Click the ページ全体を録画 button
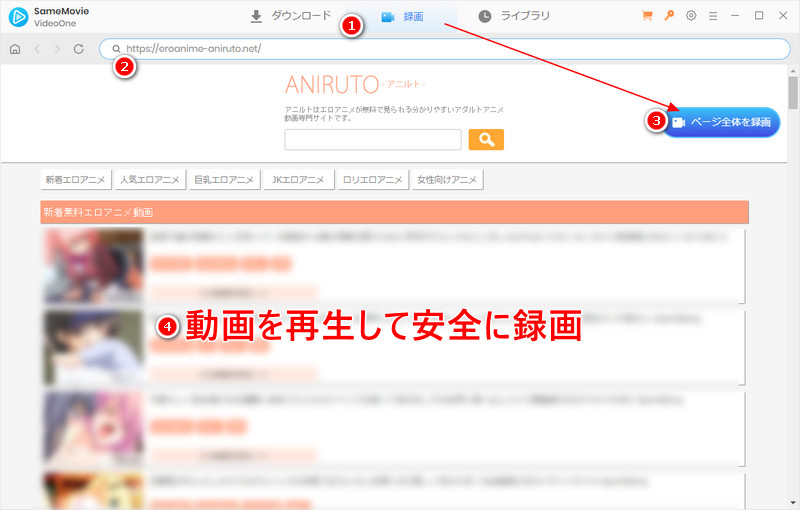 [721, 122]
